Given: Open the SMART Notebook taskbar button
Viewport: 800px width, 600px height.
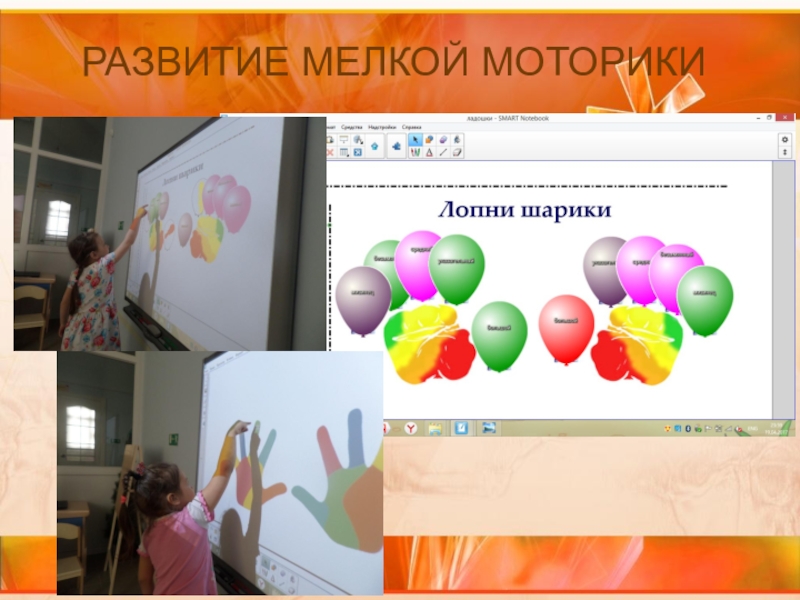Looking at the screenshot, I should pos(461,428).
